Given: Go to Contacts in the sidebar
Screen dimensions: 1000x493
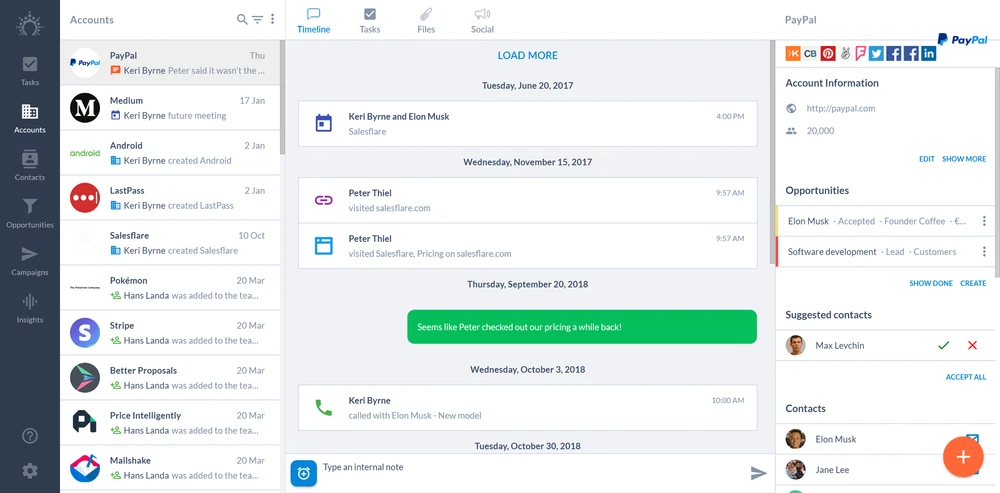Looking at the screenshot, I should pyautogui.click(x=29, y=166).
